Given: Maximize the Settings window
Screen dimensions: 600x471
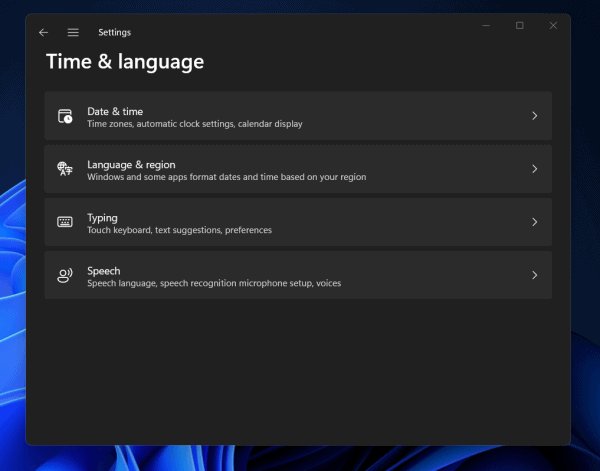Looking at the screenshot, I should pos(519,26).
